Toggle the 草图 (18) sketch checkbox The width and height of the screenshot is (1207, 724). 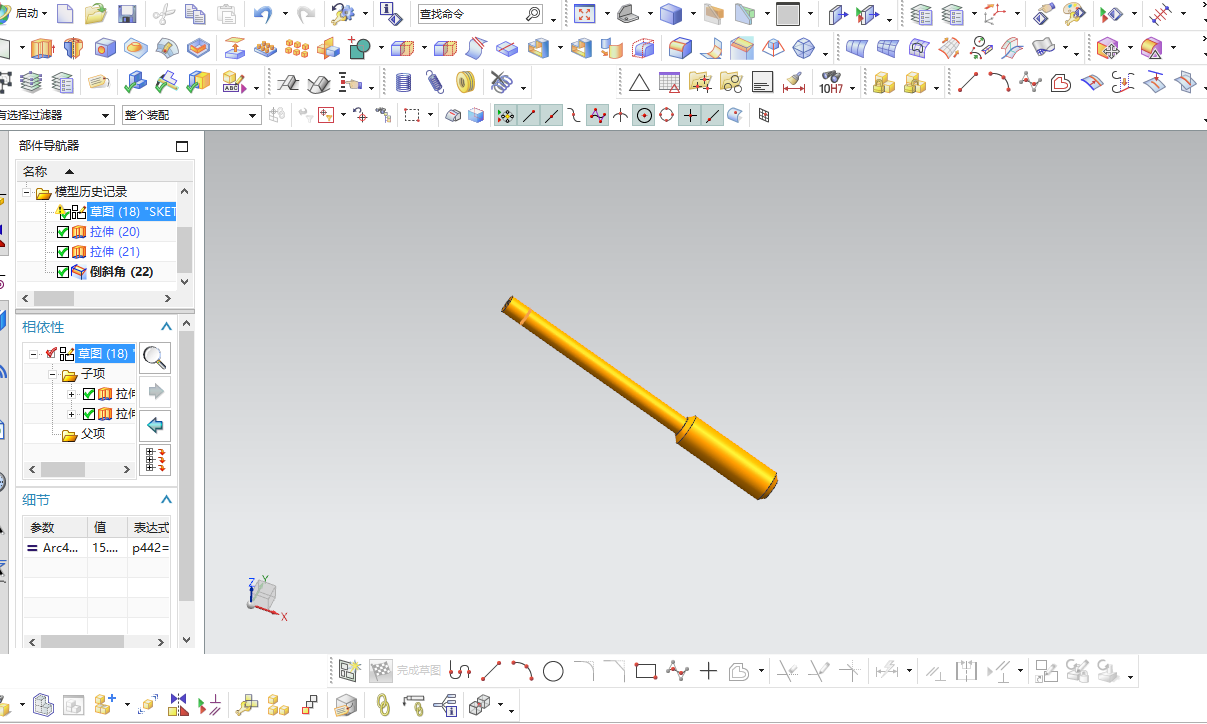[x=64, y=213]
